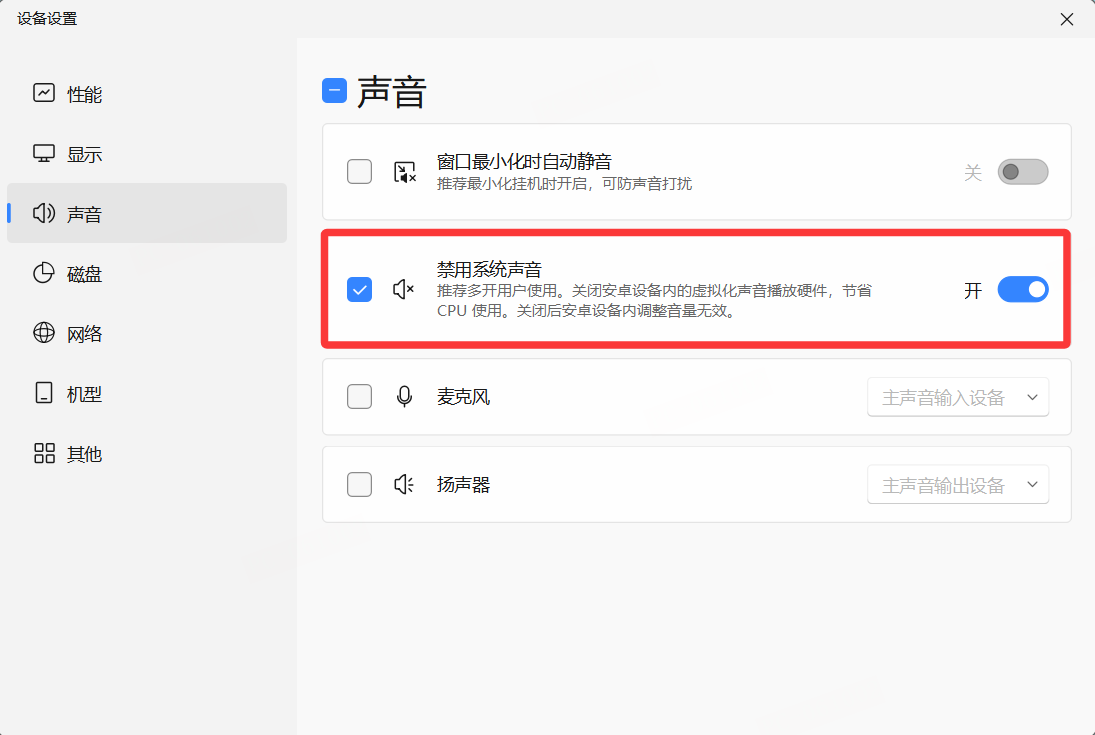
Task: Click the 网络 globe icon
Action: coord(44,334)
